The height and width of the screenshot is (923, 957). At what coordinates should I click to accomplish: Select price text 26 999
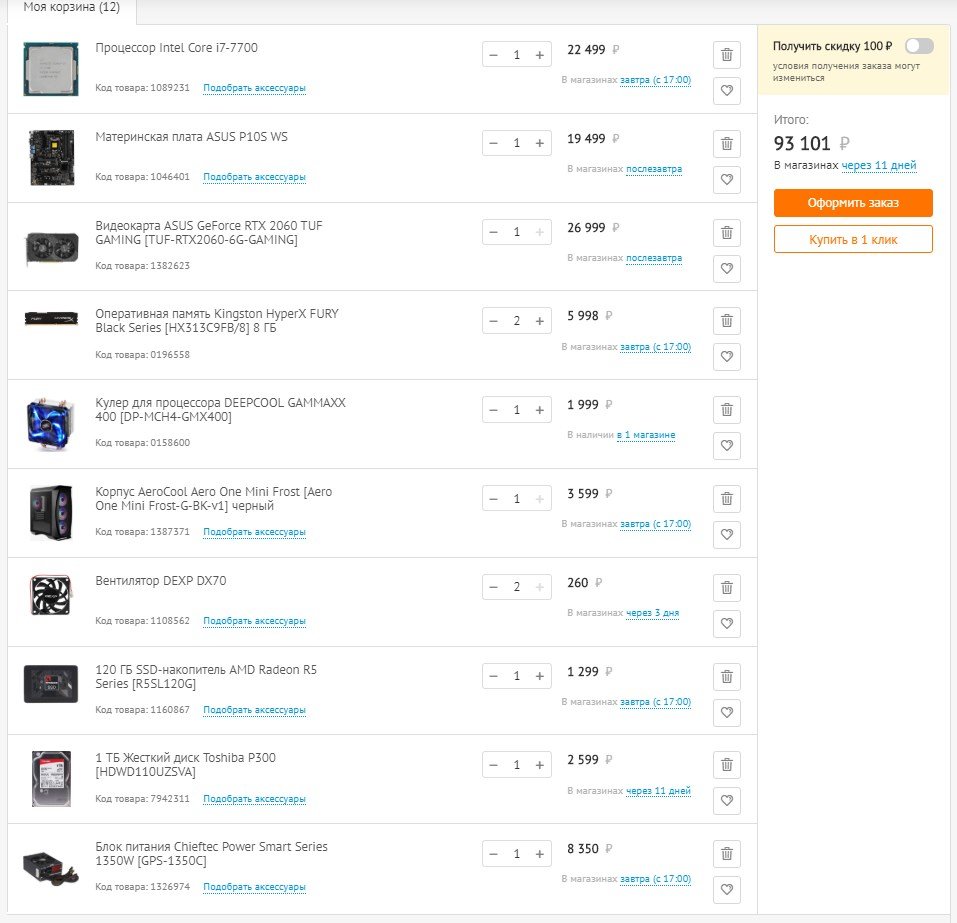pos(586,228)
